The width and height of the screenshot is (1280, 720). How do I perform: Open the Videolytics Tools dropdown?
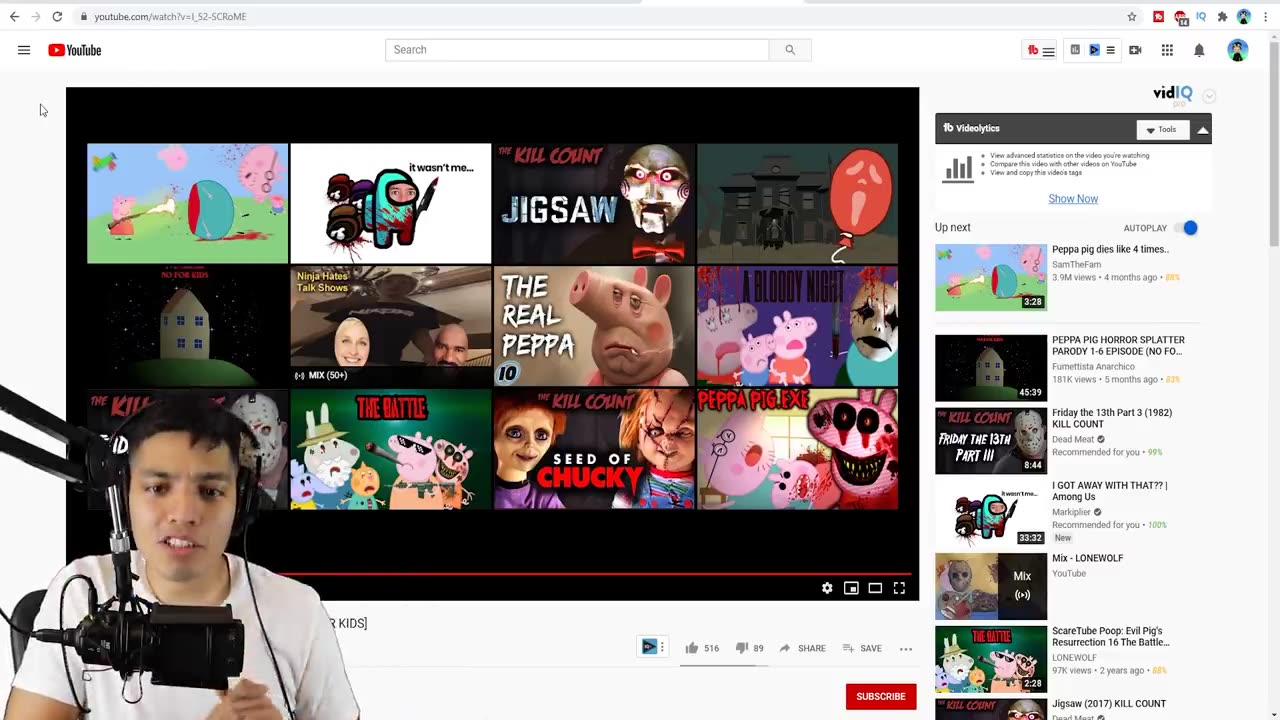(1163, 129)
